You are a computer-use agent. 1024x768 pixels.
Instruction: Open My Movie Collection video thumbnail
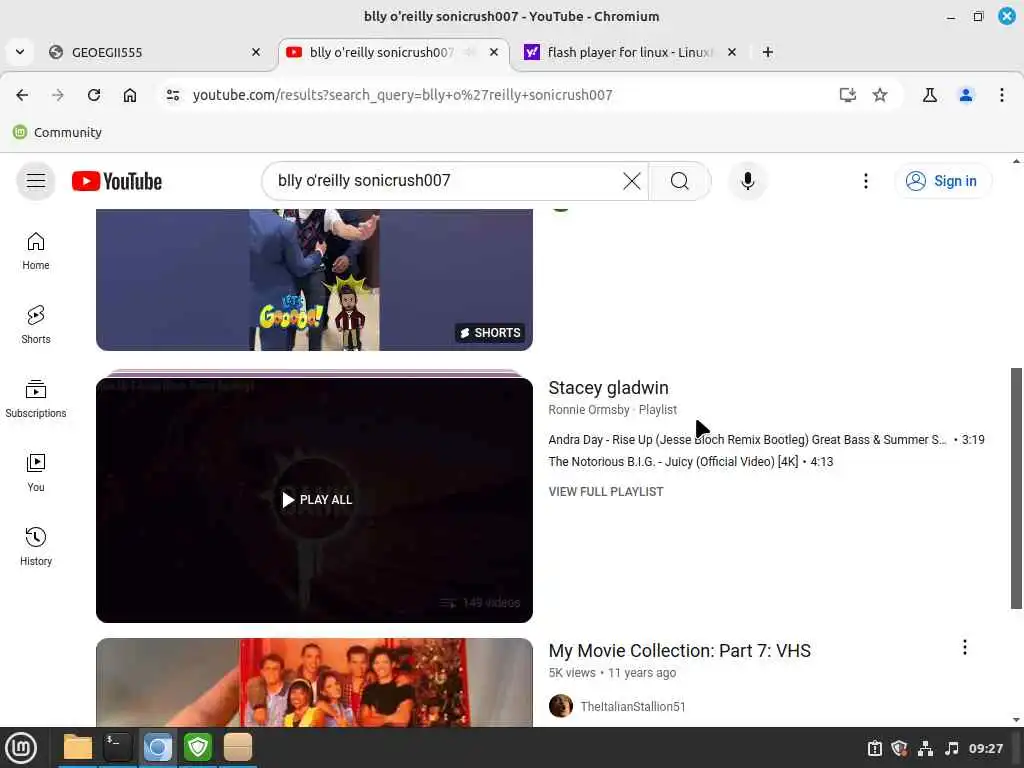314,682
